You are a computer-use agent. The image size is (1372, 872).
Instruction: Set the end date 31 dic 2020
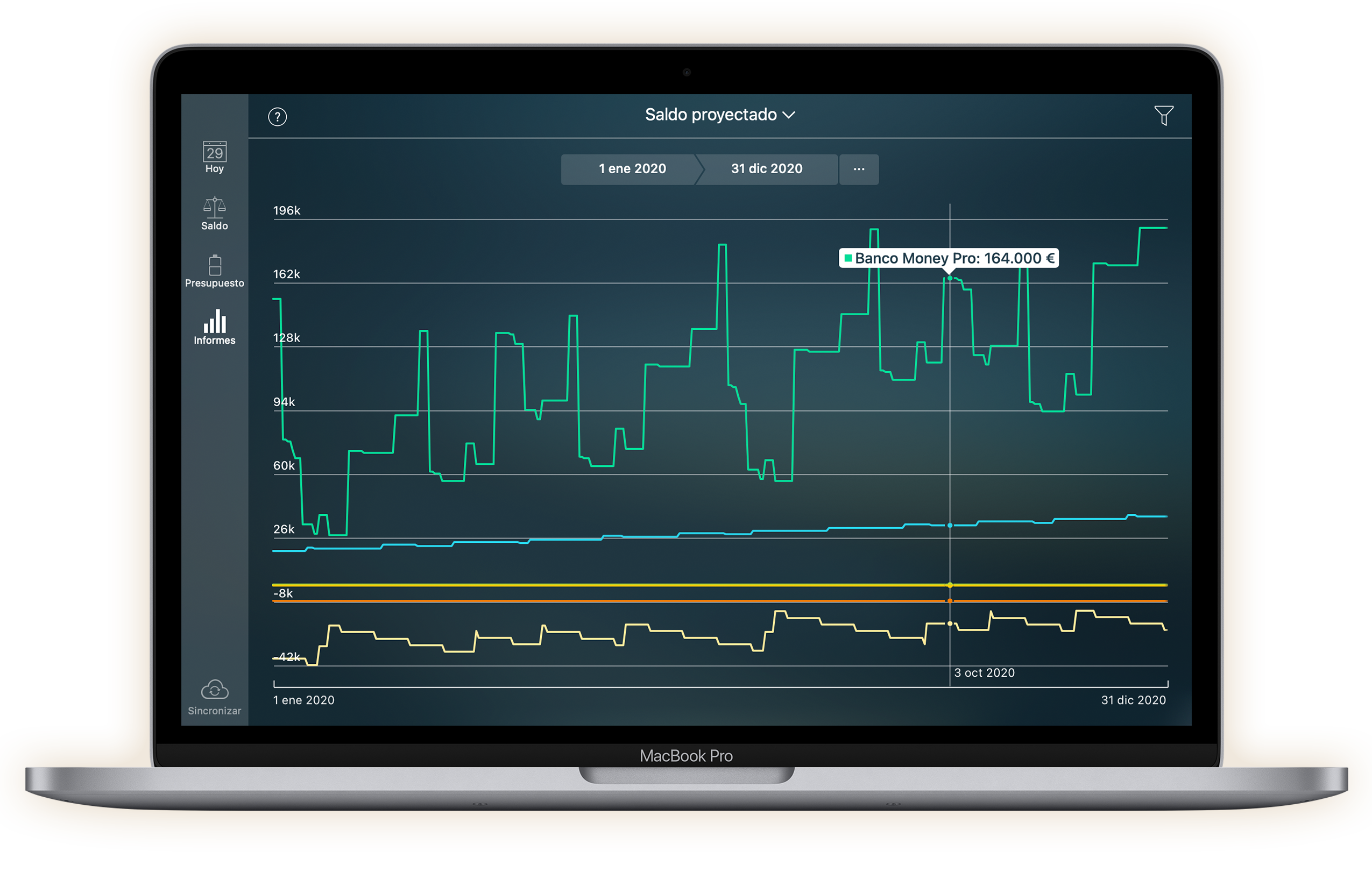click(x=766, y=168)
